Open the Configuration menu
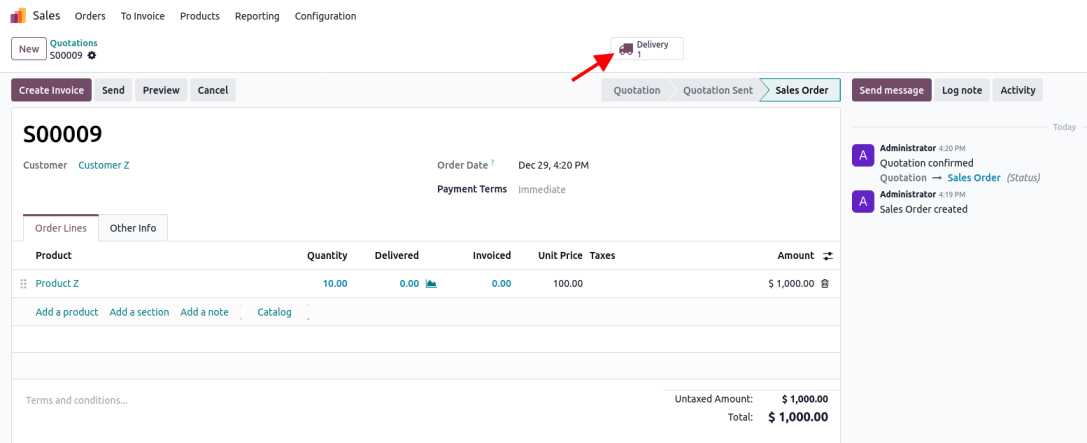The image size is (1087, 443). coord(325,16)
